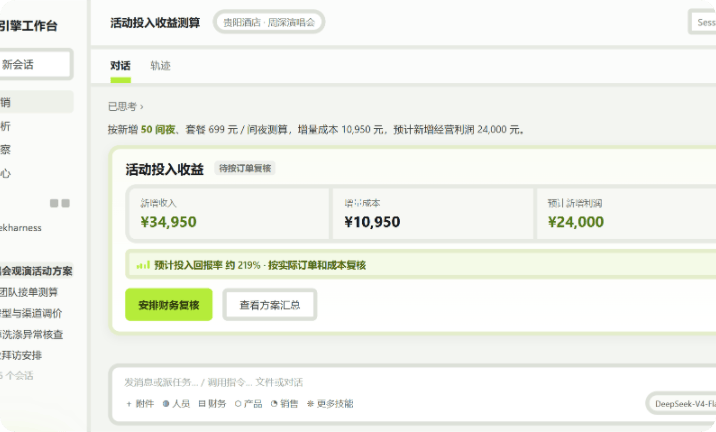Click the 个会话 conversation count text
This screenshot has width=716, height=432.
(17, 376)
